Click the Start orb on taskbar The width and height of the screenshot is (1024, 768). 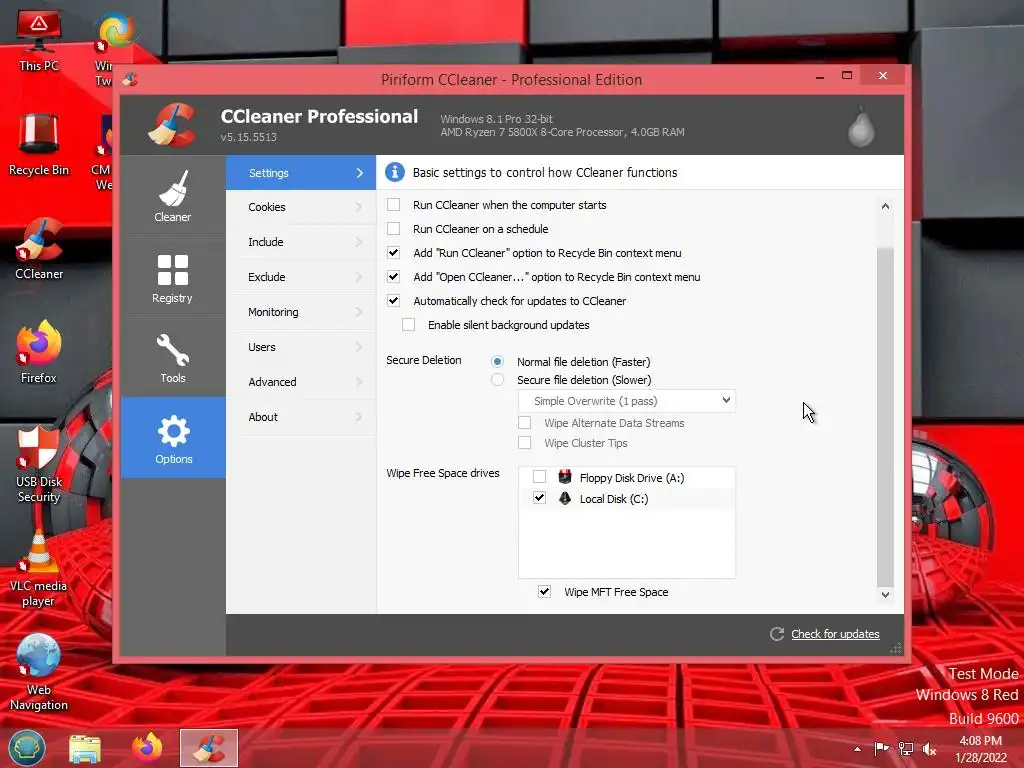coord(27,748)
